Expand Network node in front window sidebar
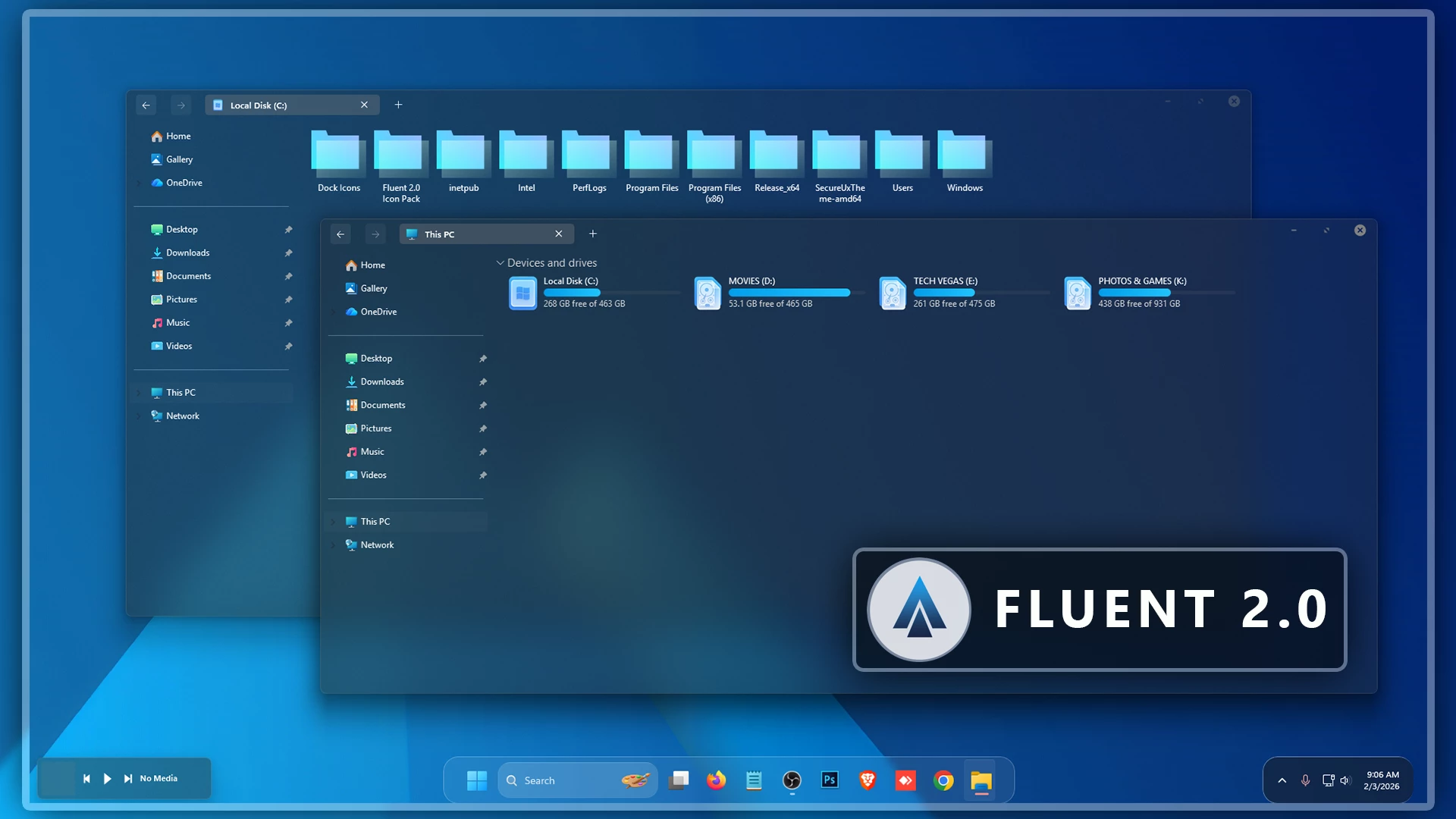The image size is (1456, 819). (334, 545)
